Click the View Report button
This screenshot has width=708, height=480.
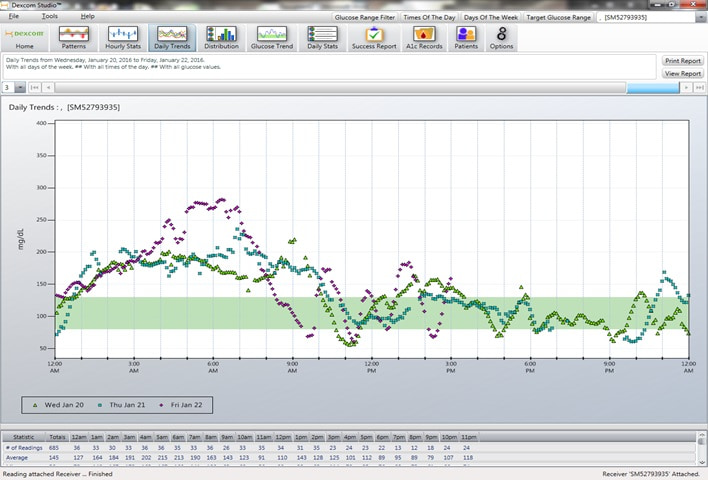683,74
